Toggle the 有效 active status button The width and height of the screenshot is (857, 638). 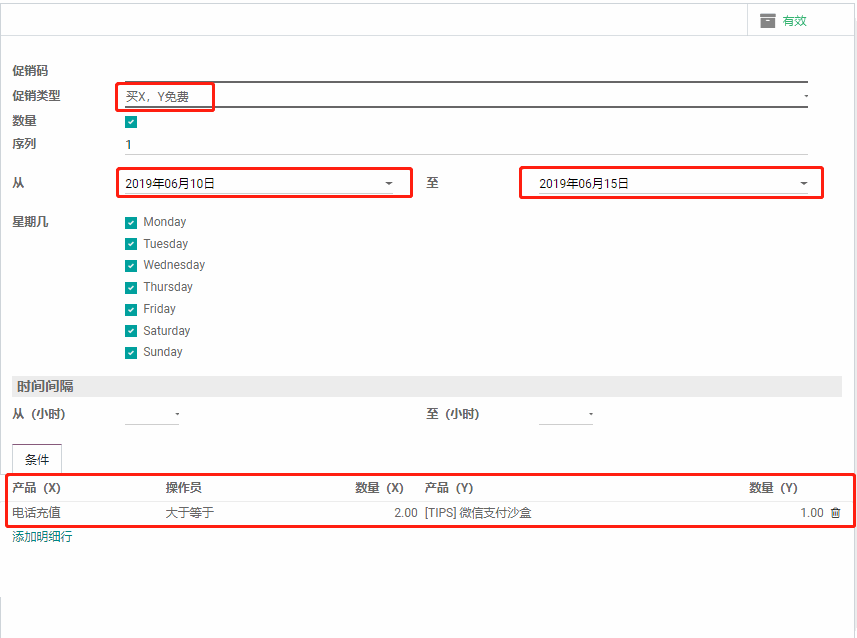[x=794, y=20]
